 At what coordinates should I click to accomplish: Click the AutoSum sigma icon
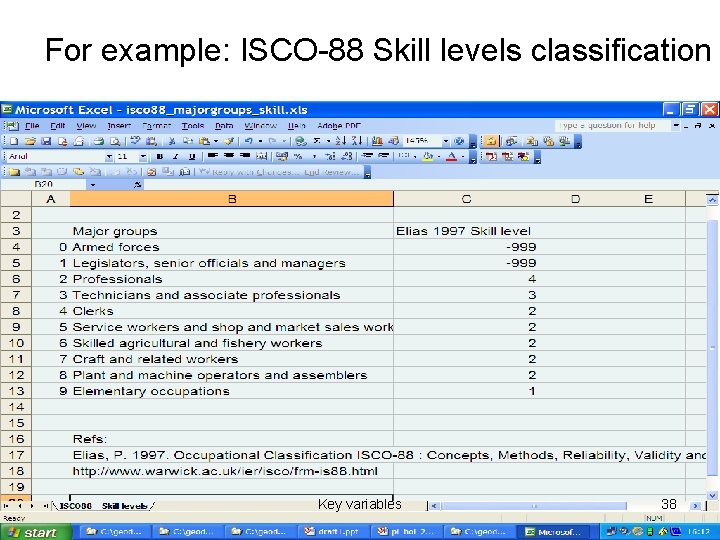click(x=316, y=141)
